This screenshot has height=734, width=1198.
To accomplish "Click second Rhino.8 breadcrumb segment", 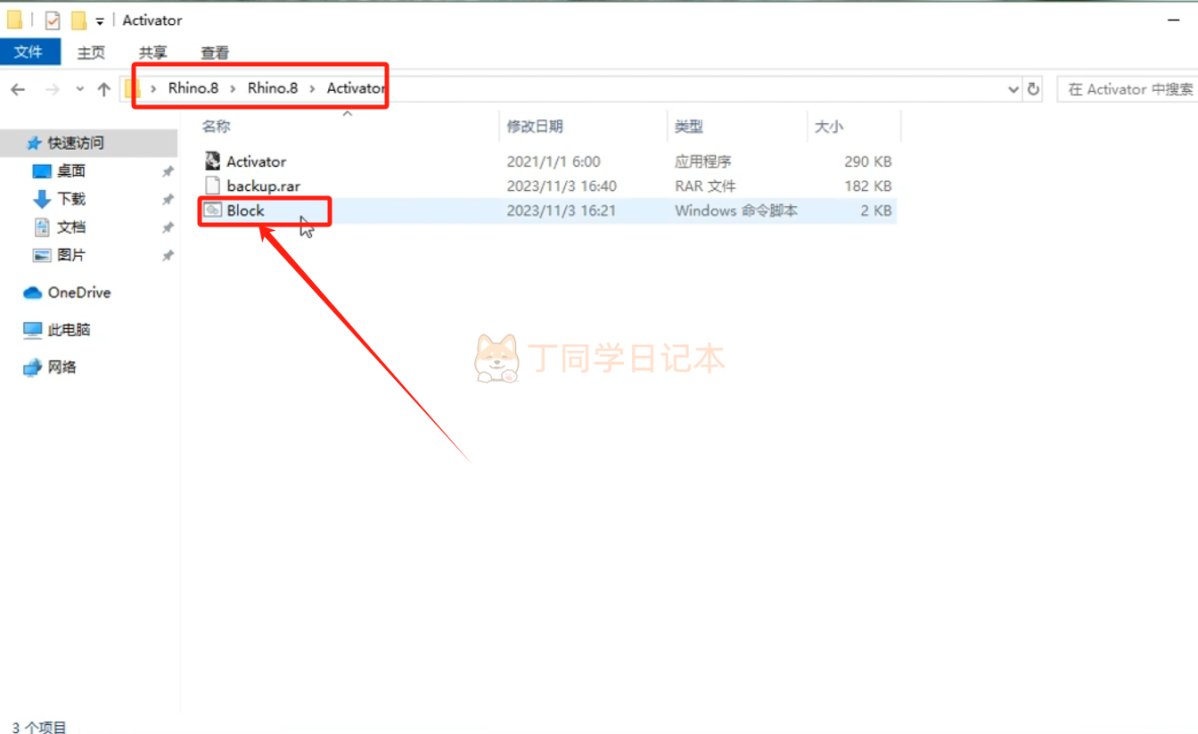I will tap(273, 88).
